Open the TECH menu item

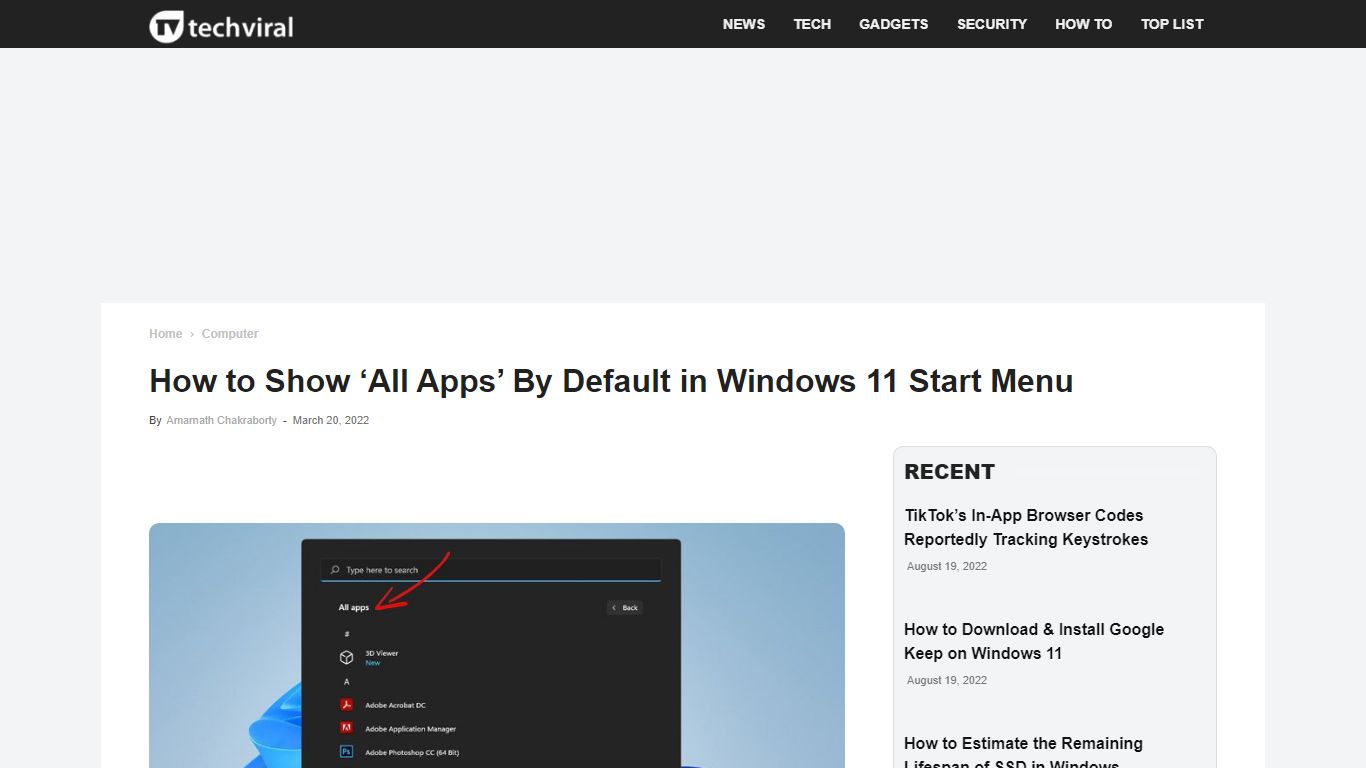point(812,24)
